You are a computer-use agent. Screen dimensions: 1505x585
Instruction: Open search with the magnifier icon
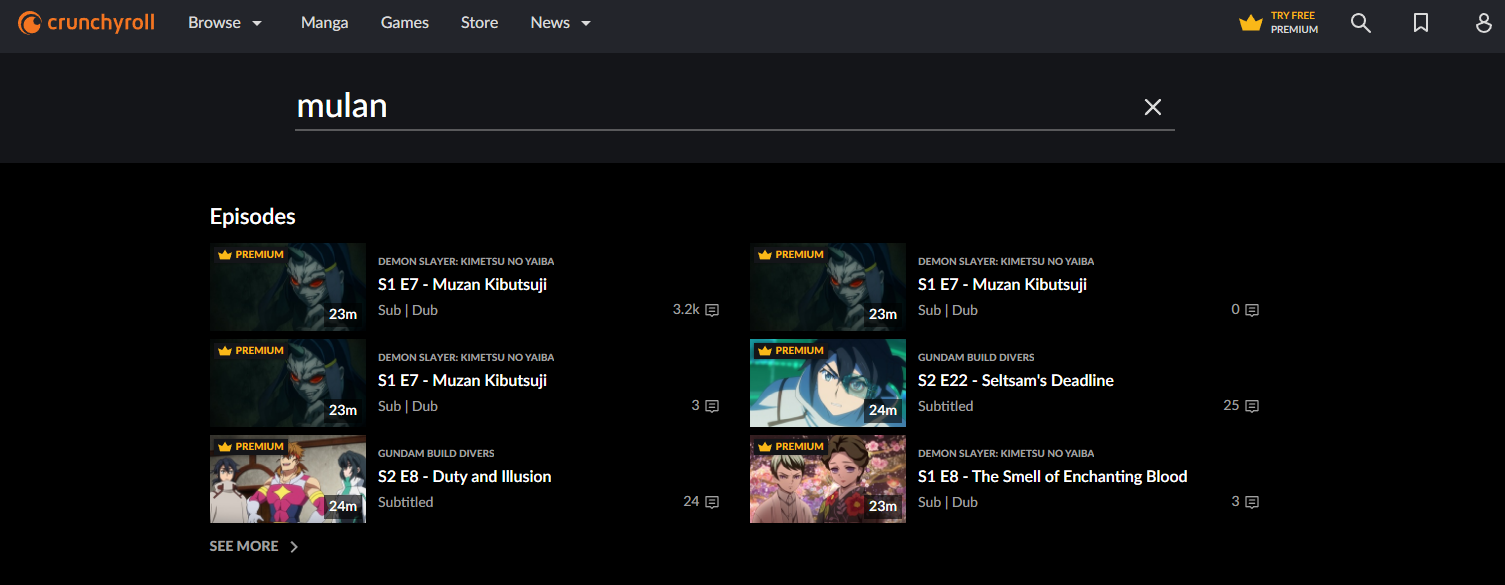(1361, 23)
